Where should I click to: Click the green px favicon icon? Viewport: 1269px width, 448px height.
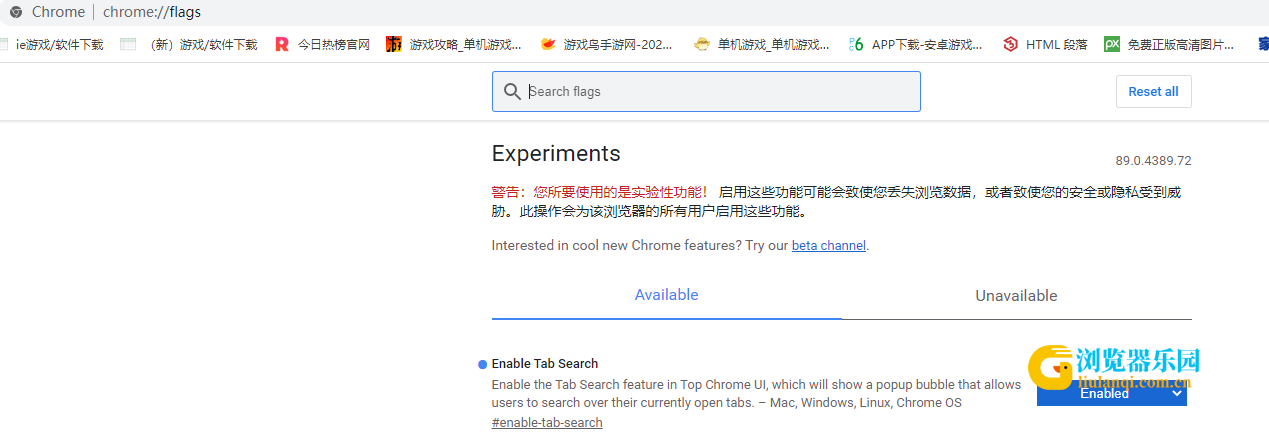pos(1112,44)
